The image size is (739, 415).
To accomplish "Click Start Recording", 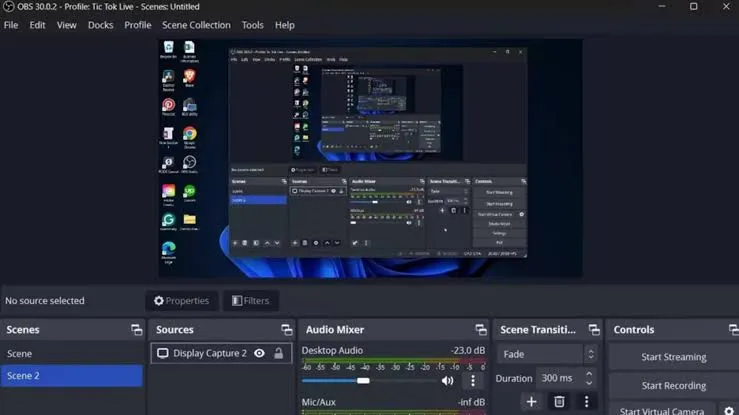I will 673,386.
